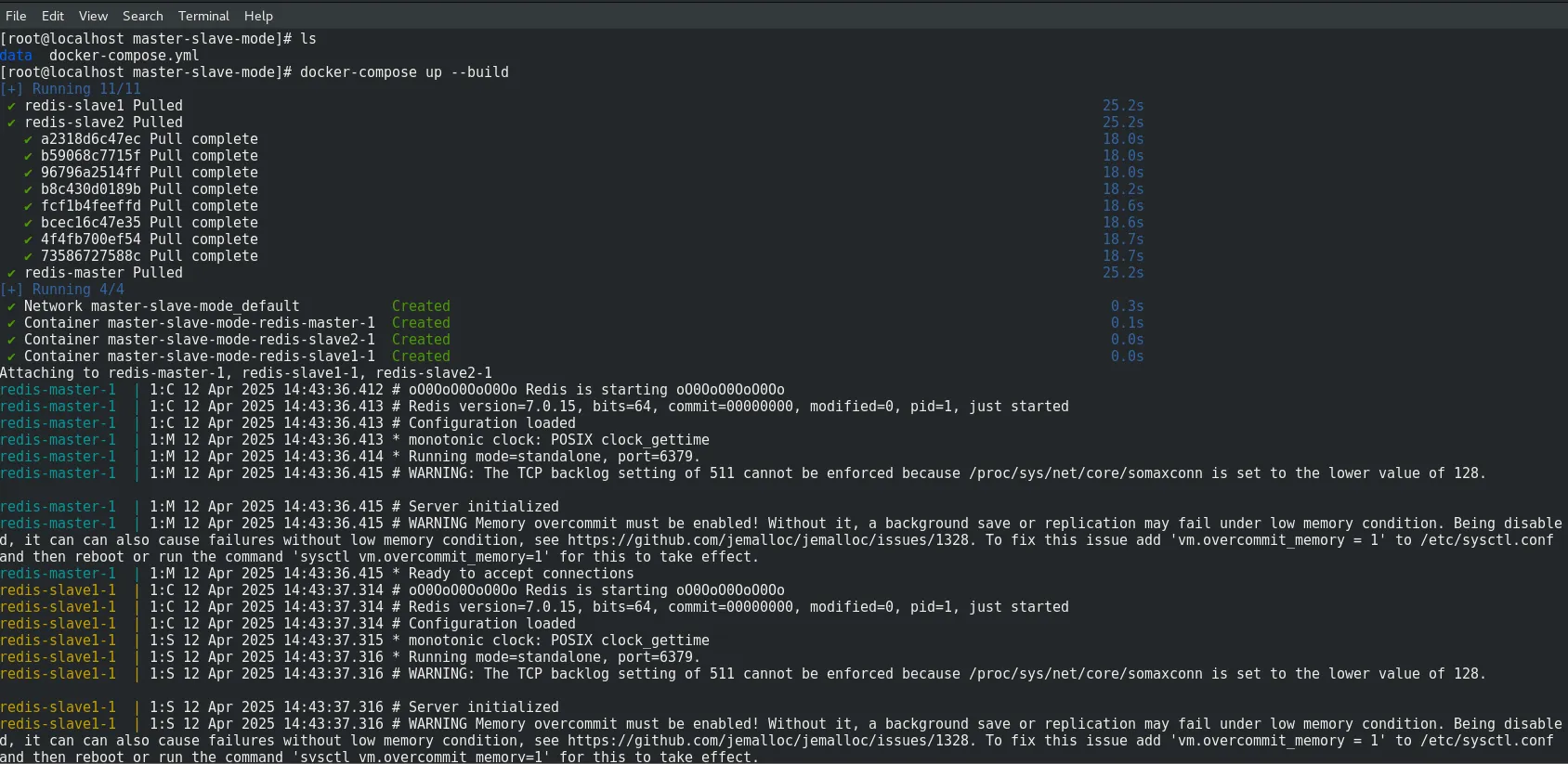Click the 'redis-master Pulled' line
This screenshot has width=1568, height=764.
[95, 273]
